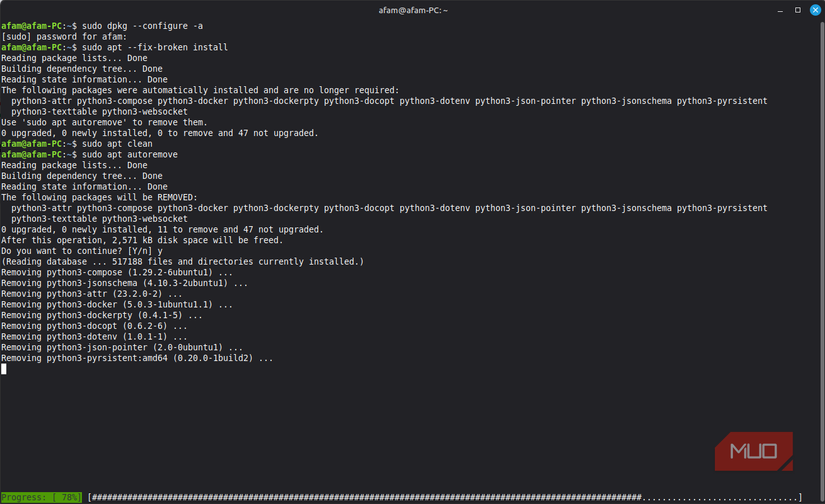825x504 pixels.
Task: Click the green Progress 78% label
Action: point(41,497)
